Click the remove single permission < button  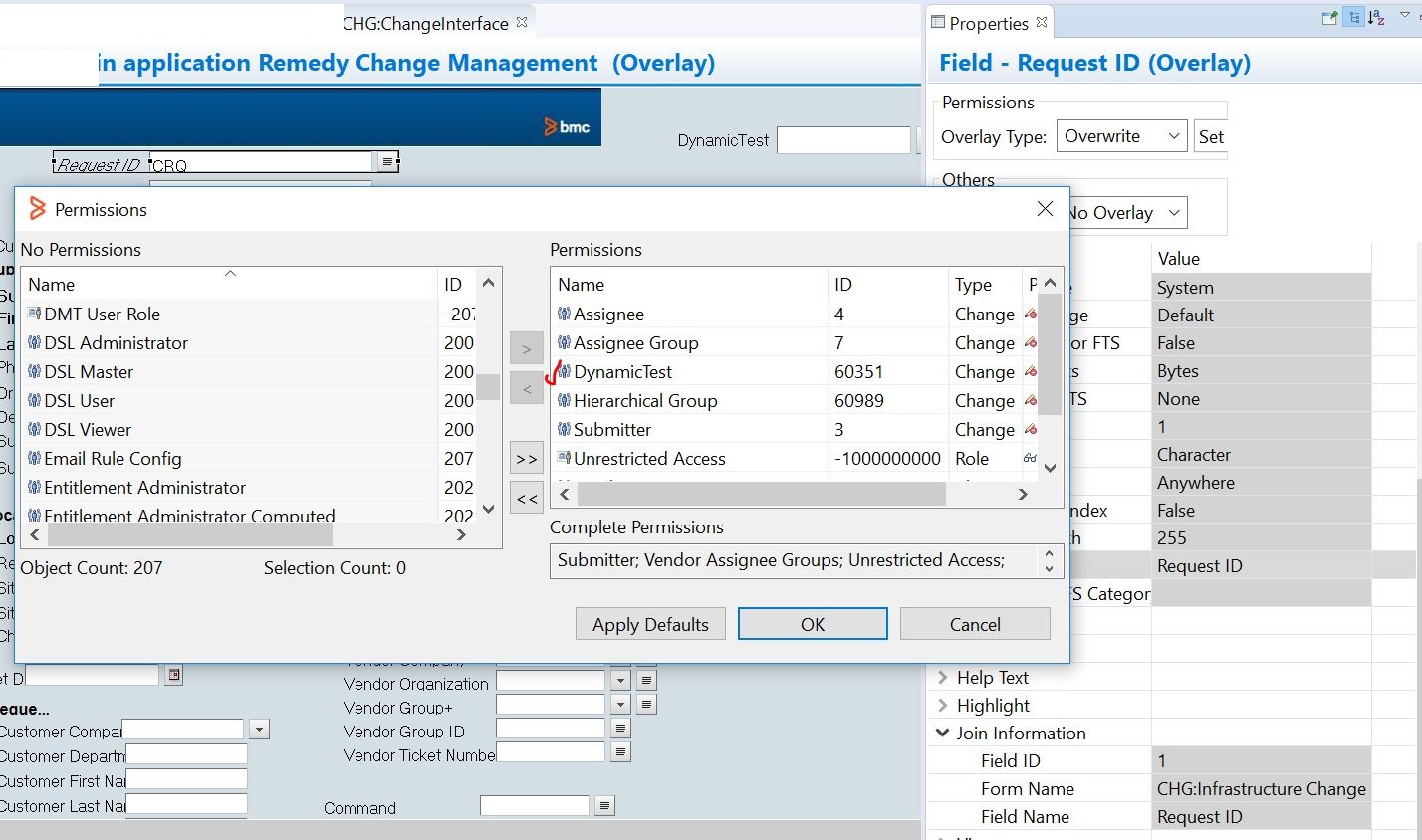527,388
